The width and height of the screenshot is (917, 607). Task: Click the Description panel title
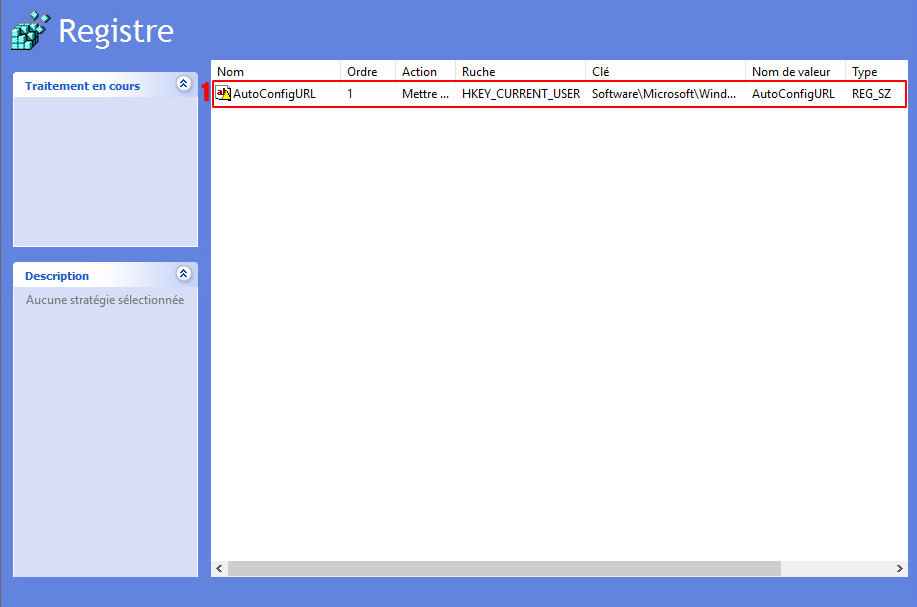tap(57, 276)
